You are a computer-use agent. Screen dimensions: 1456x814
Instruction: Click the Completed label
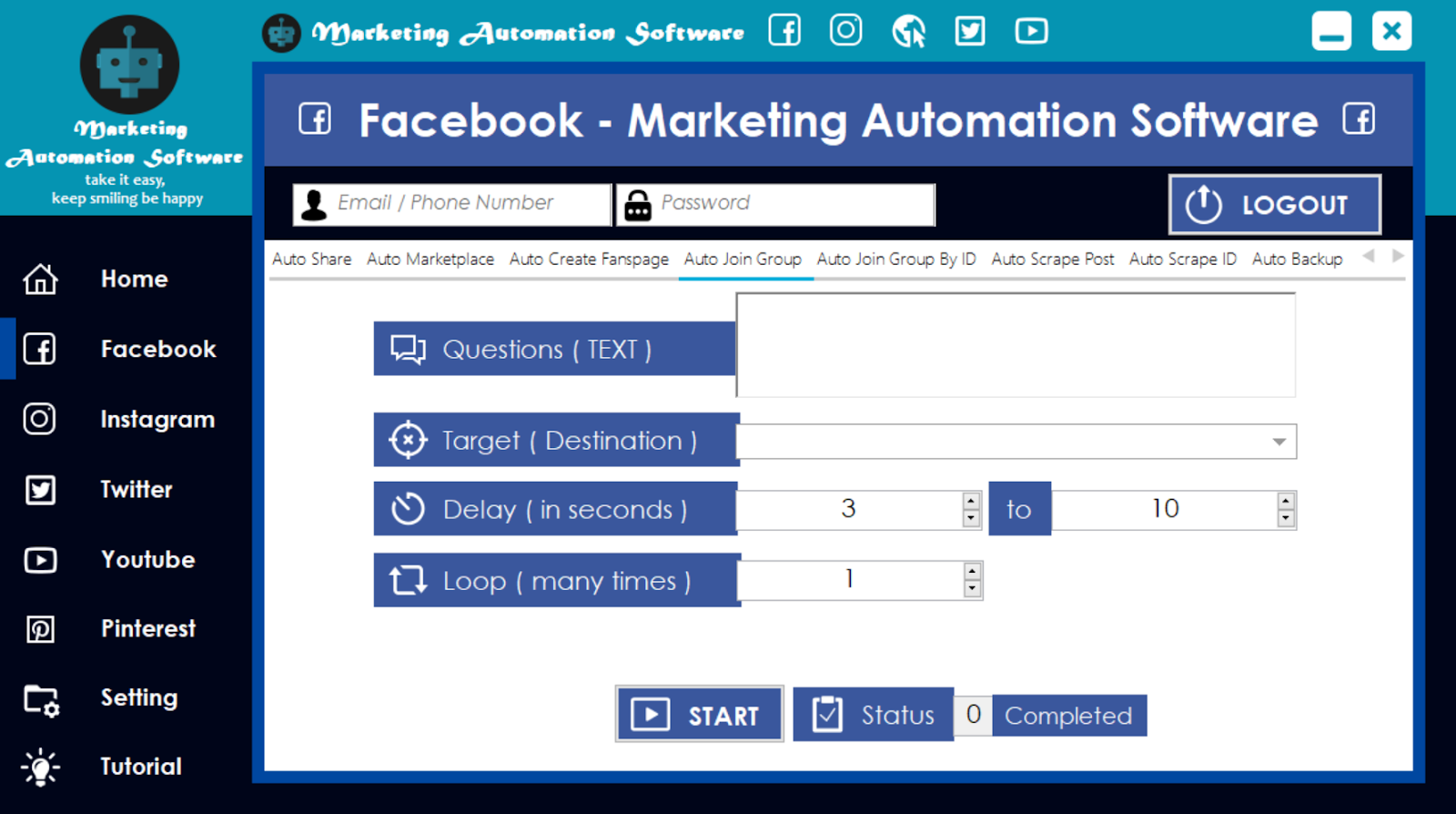(1069, 716)
